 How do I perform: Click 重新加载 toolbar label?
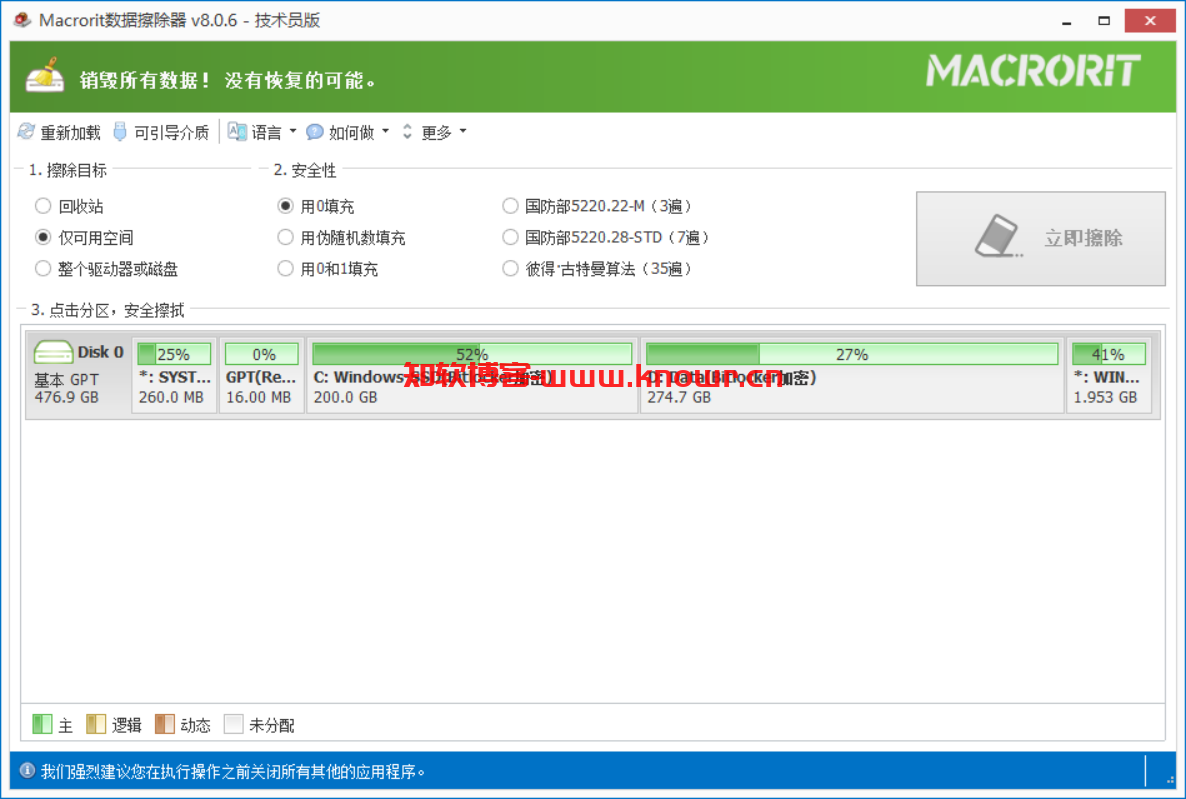(70, 133)
